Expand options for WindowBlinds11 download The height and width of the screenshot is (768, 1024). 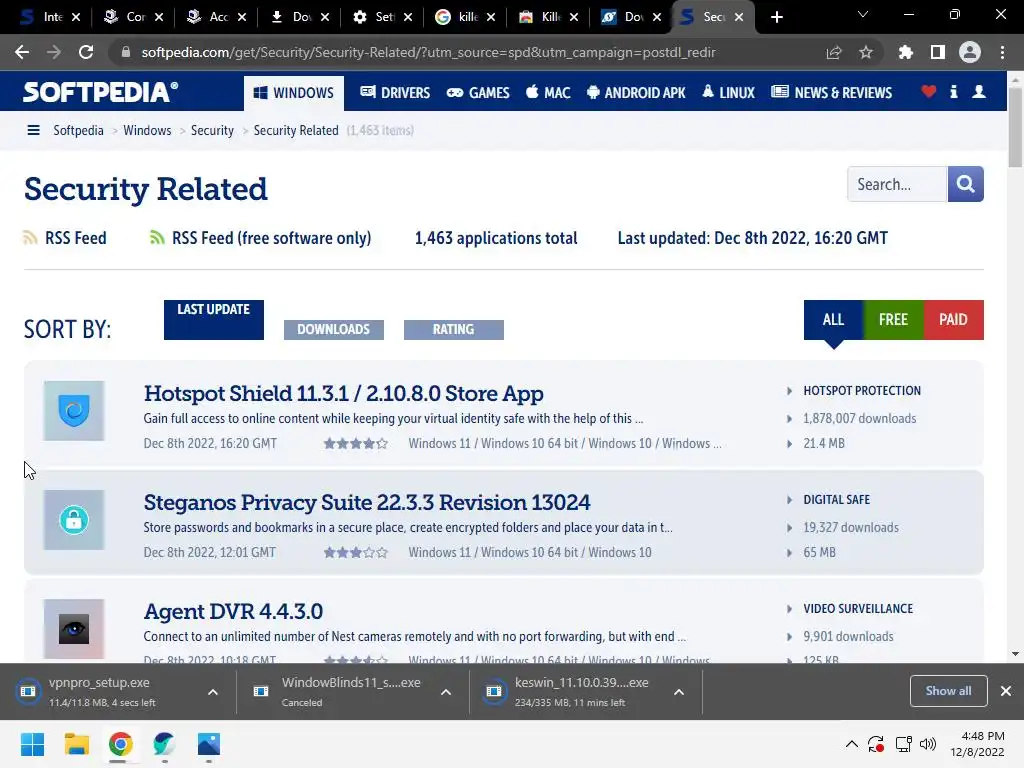(446, 692)
